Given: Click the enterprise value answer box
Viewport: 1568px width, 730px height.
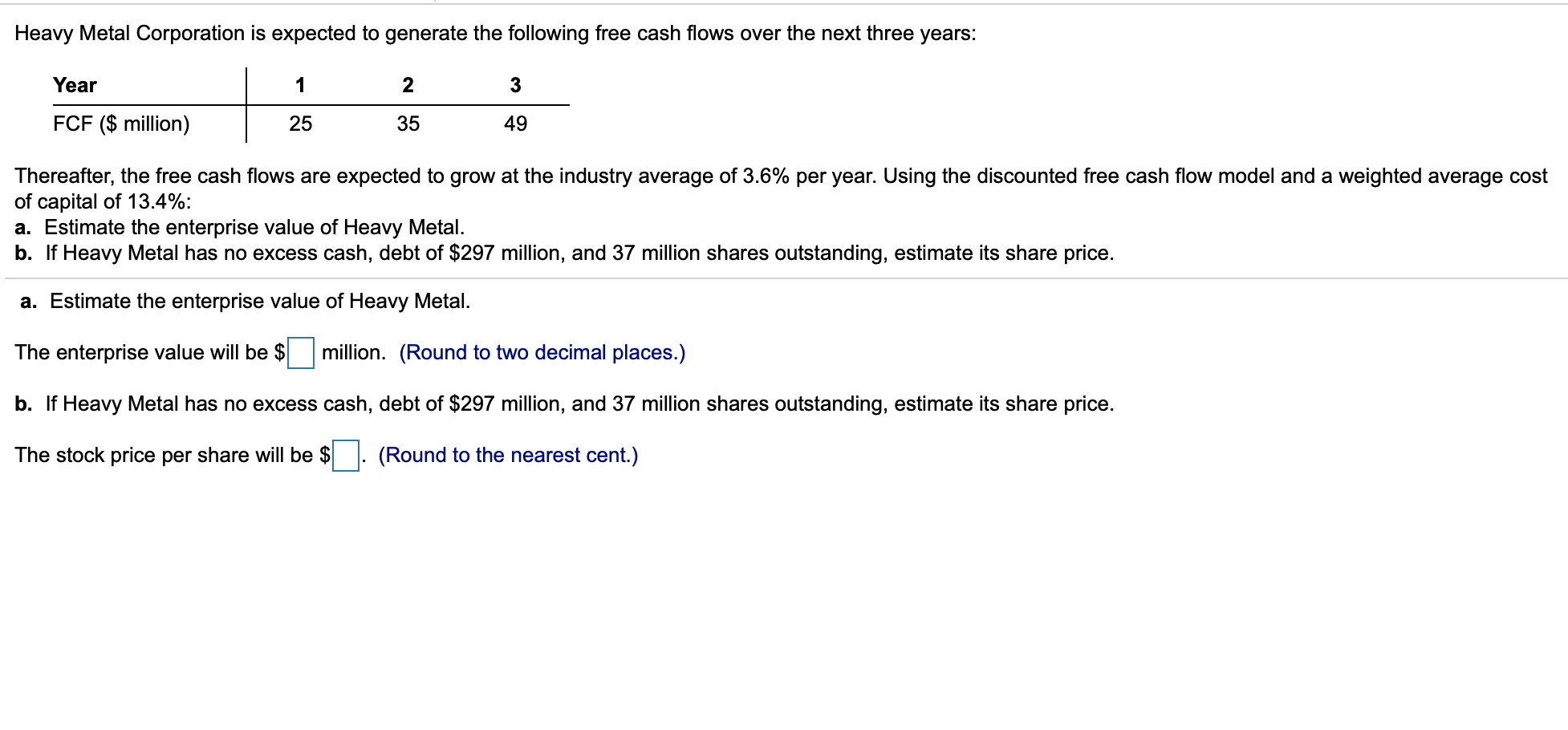Looking at the screenshot, I should (x=301, y=353).
